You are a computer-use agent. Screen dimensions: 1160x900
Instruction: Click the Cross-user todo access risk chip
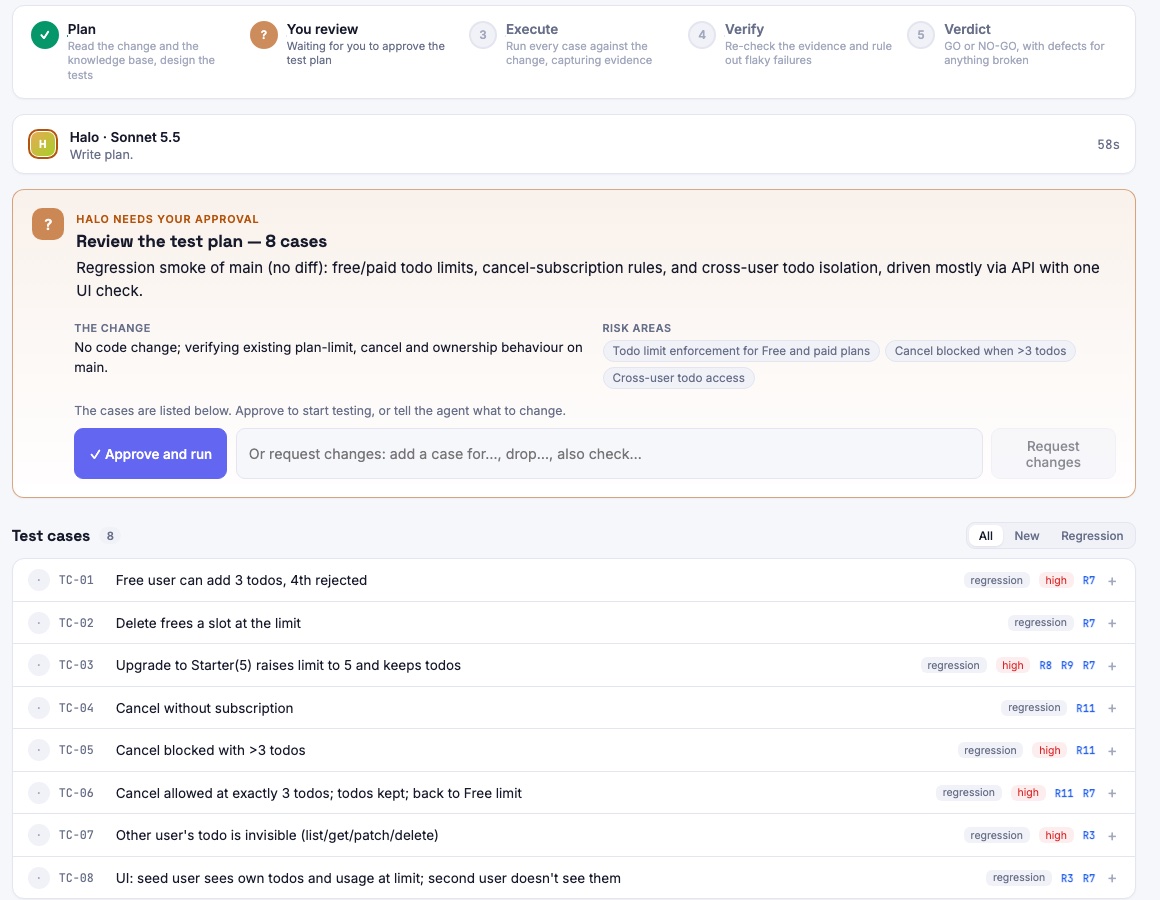click(678, 378)
